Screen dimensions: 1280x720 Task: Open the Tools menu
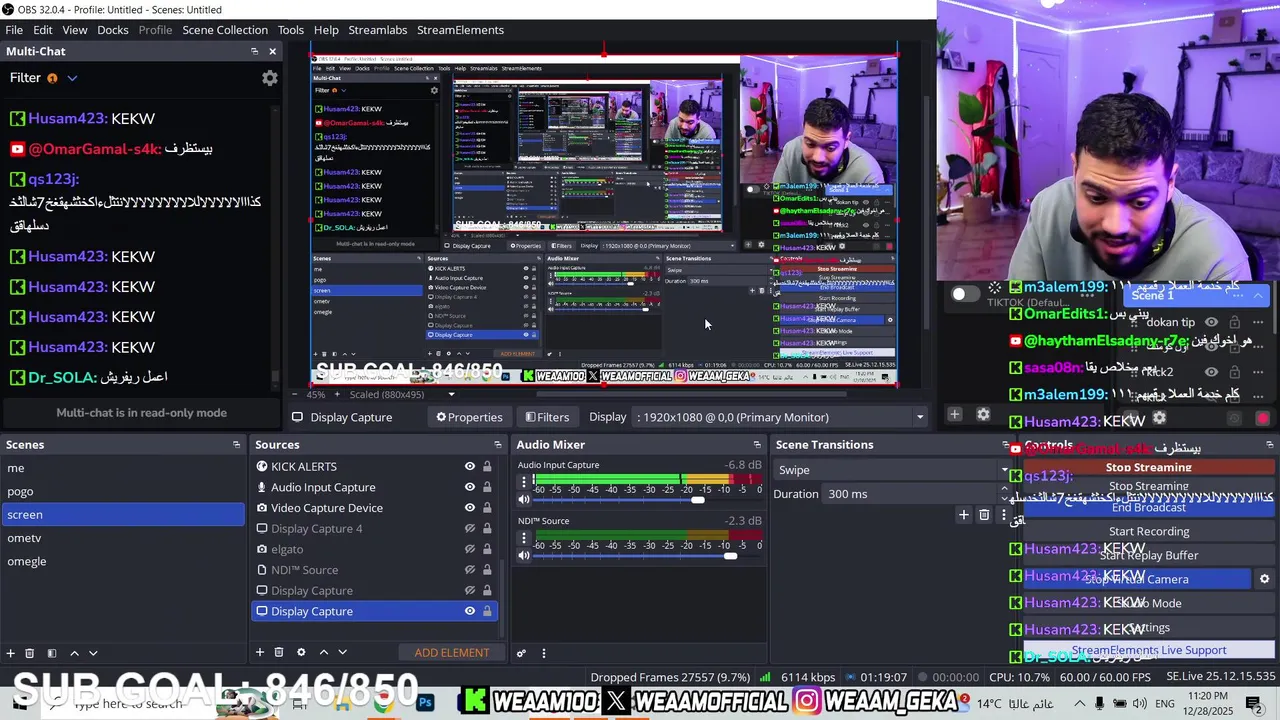291,30
